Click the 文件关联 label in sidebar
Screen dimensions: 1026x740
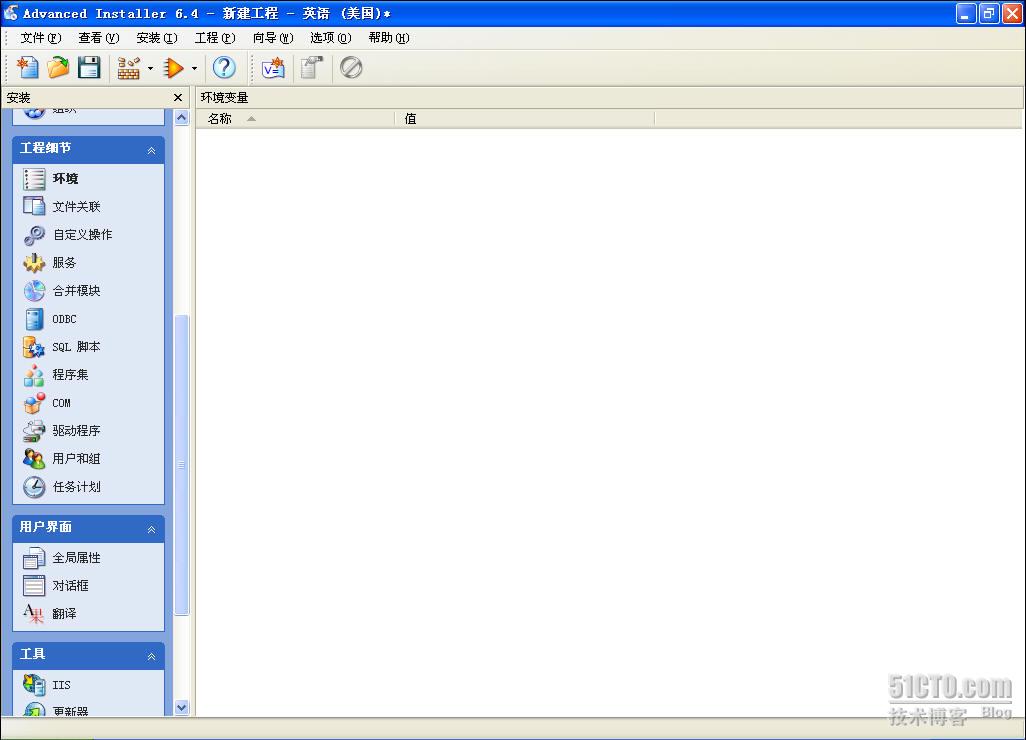[77, 207]
